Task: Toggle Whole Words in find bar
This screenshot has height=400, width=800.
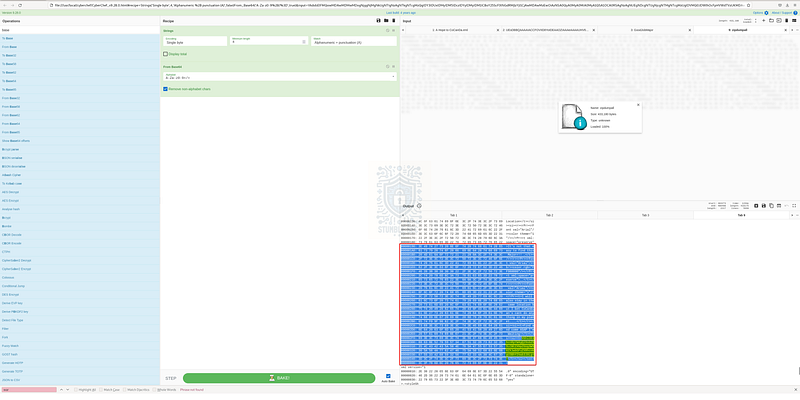Action: (x=155, y=389)
